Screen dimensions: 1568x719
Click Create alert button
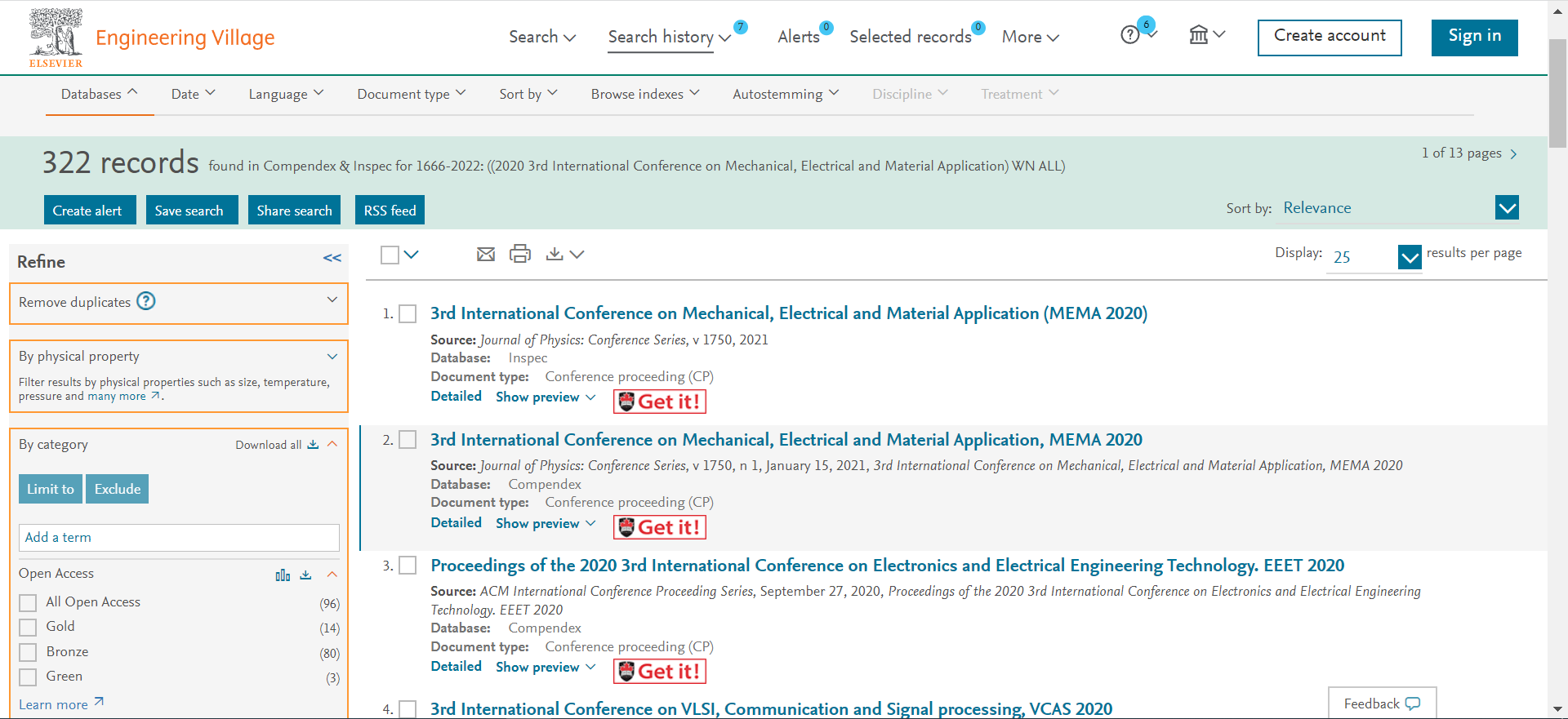click(x=90, y=210)
